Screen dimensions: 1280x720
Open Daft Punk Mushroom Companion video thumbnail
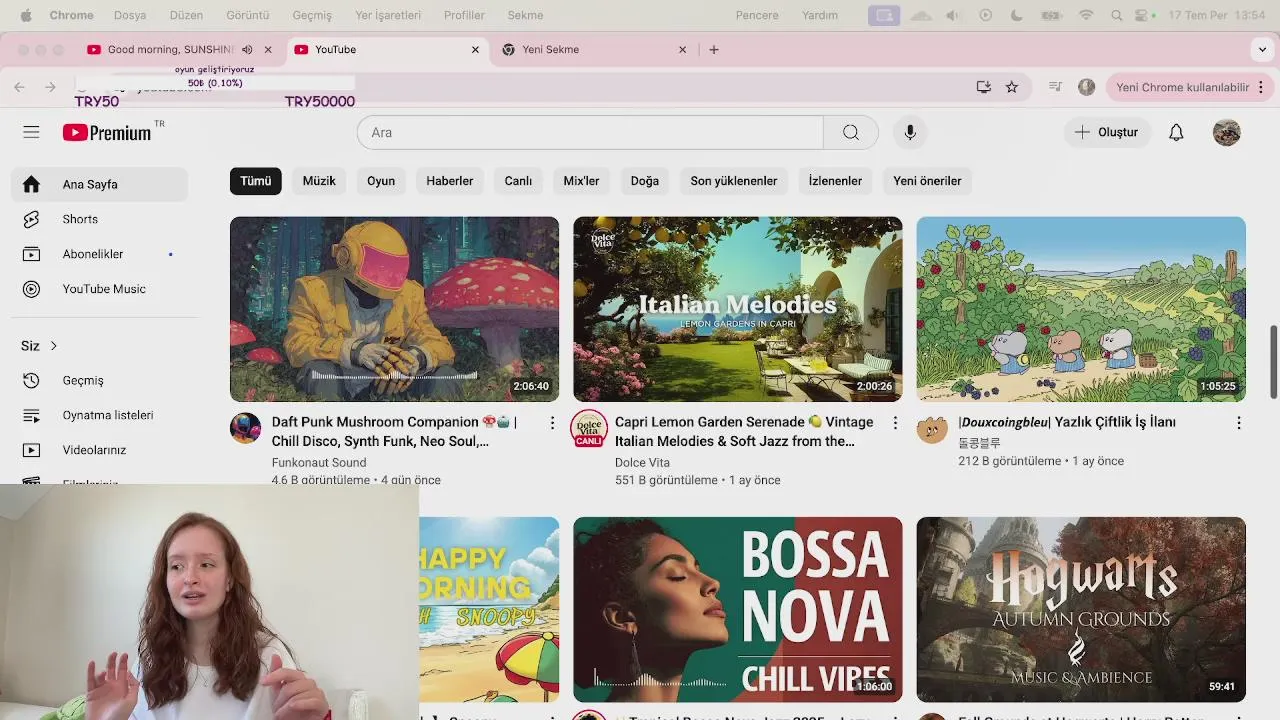[x=394, y=309]
